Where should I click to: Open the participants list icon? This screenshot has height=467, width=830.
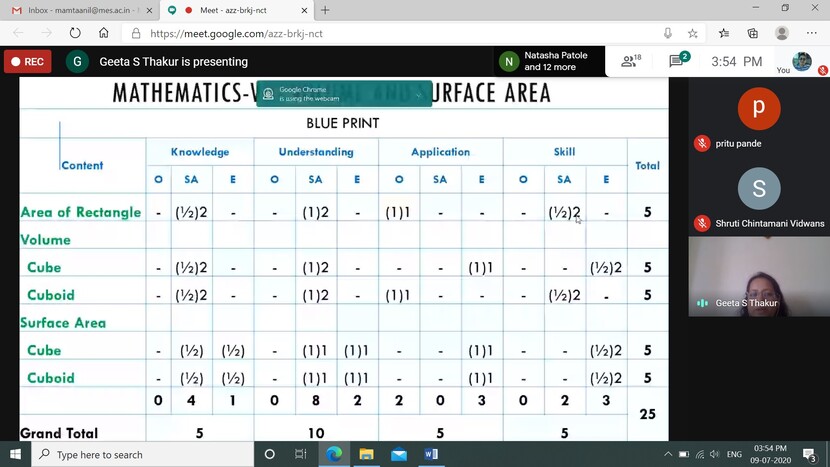pos(631,61)
